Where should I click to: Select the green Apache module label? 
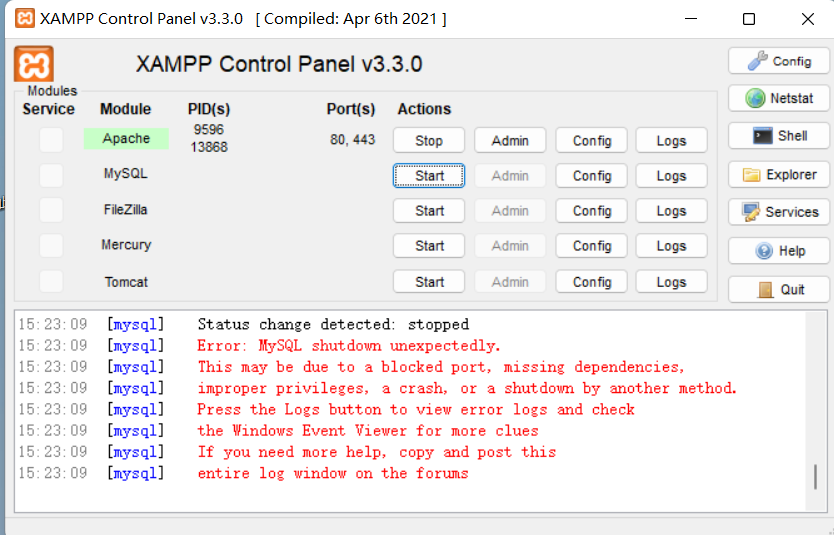126,138
